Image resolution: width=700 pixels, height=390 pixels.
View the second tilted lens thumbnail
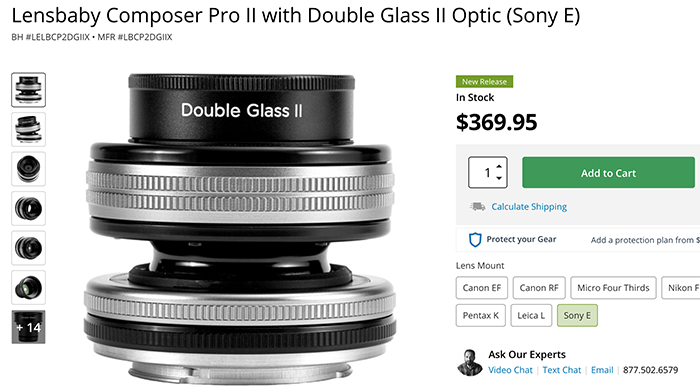(29, 129)
